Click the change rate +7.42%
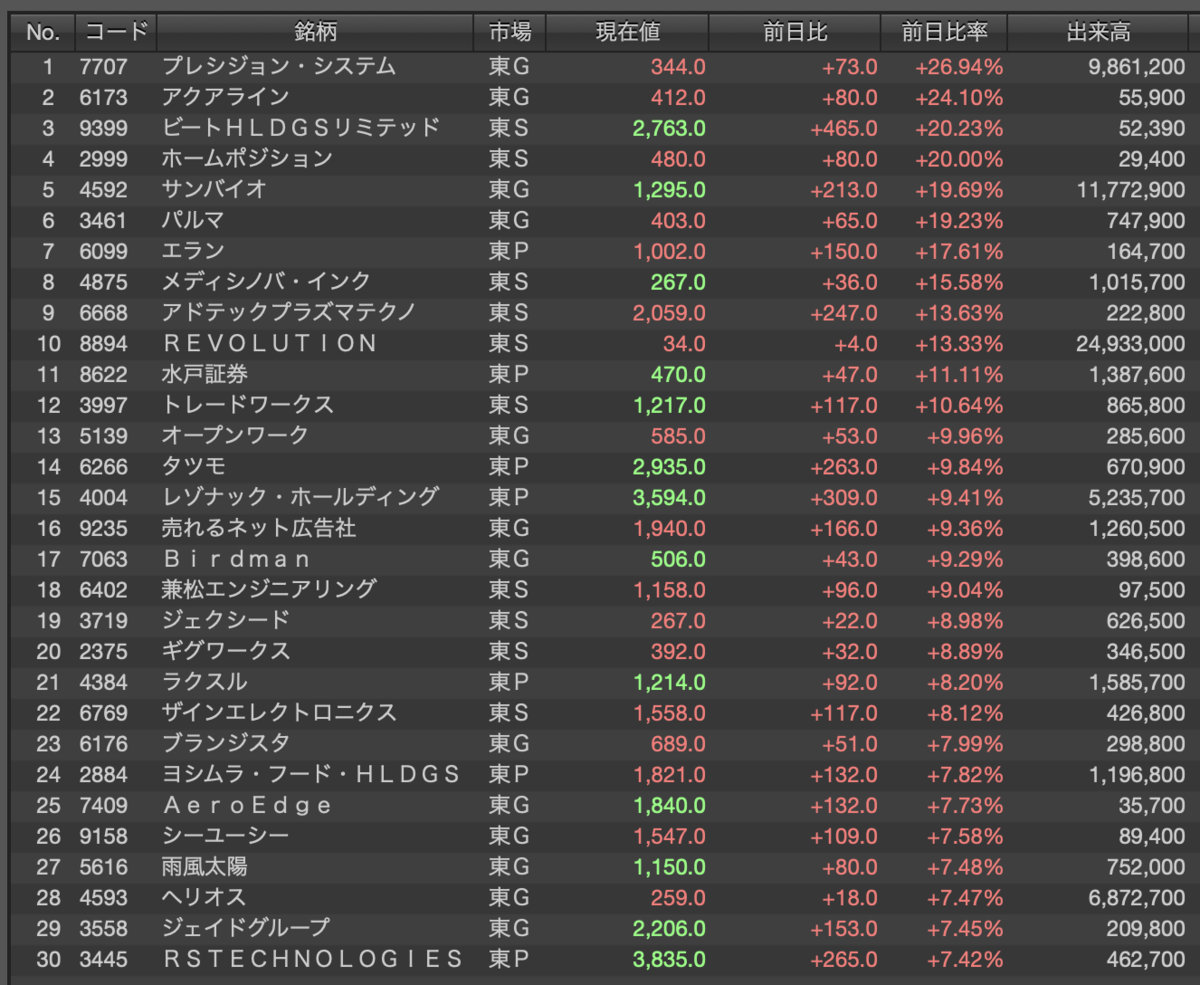This screenshot has height=985, width=1200. pyautogui.click(x=964, y=960)
